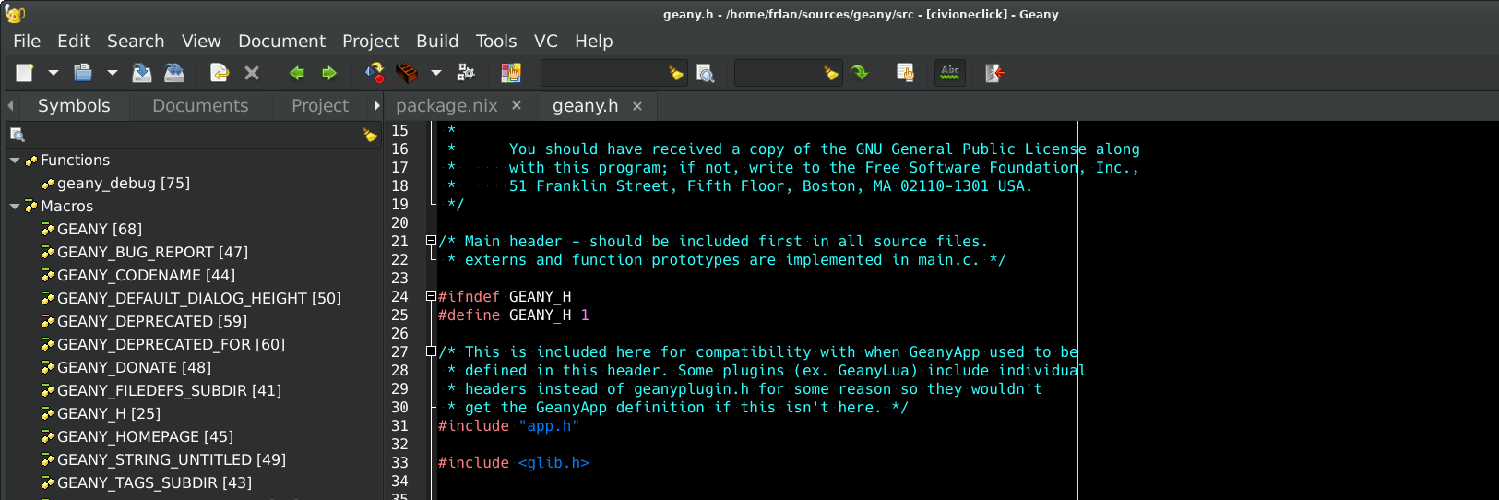Select GEANY_BUG_REPORT [47] macro
The width and height of the screenshot is (1499, 500).
coord(152,252)
